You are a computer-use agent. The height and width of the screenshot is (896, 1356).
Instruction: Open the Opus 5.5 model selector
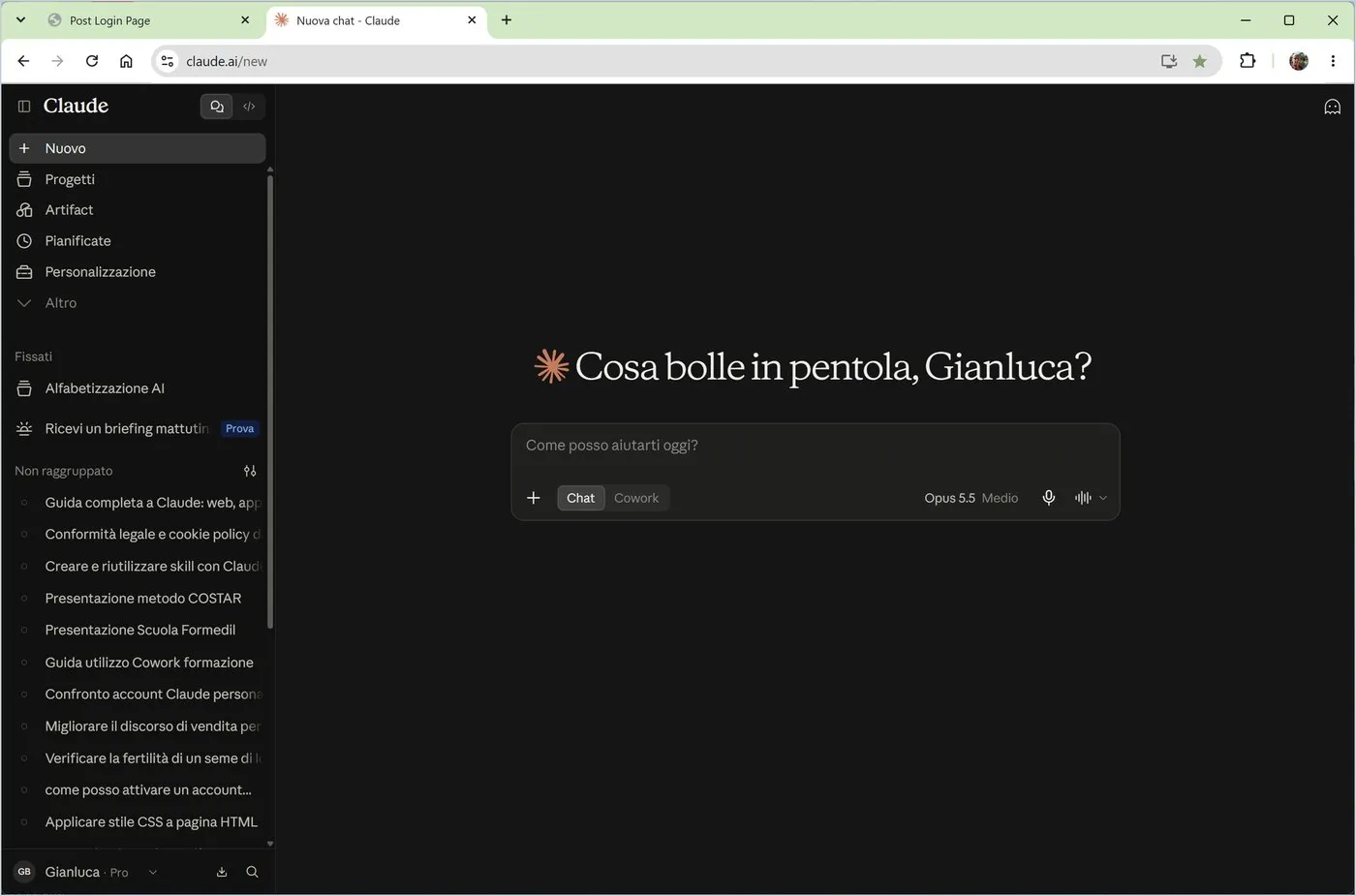[971, 498]
